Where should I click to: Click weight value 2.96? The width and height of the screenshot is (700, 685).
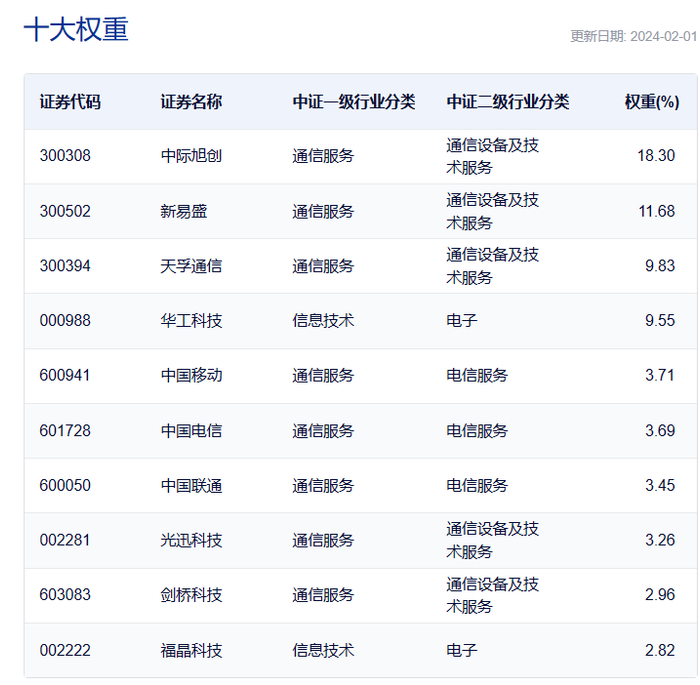click(660, 595)
